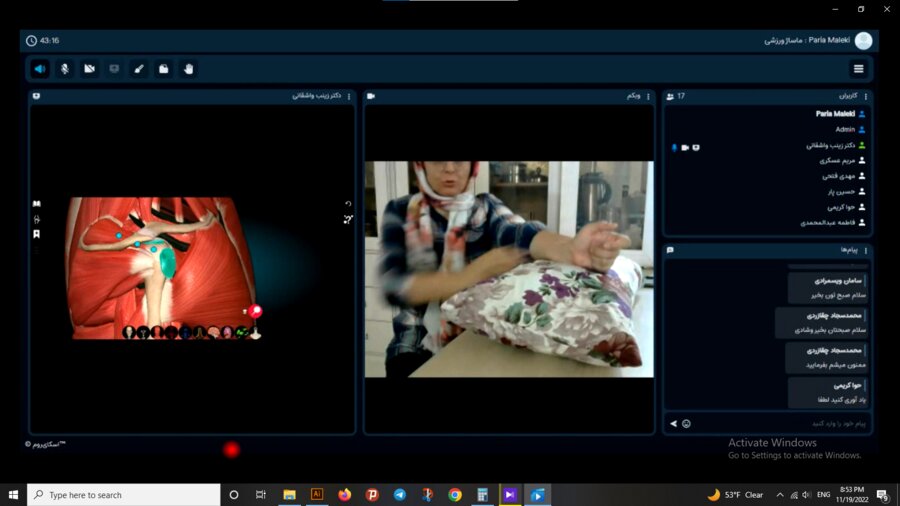
Task: Toggle the microphone on
Action: click(65, 69)
